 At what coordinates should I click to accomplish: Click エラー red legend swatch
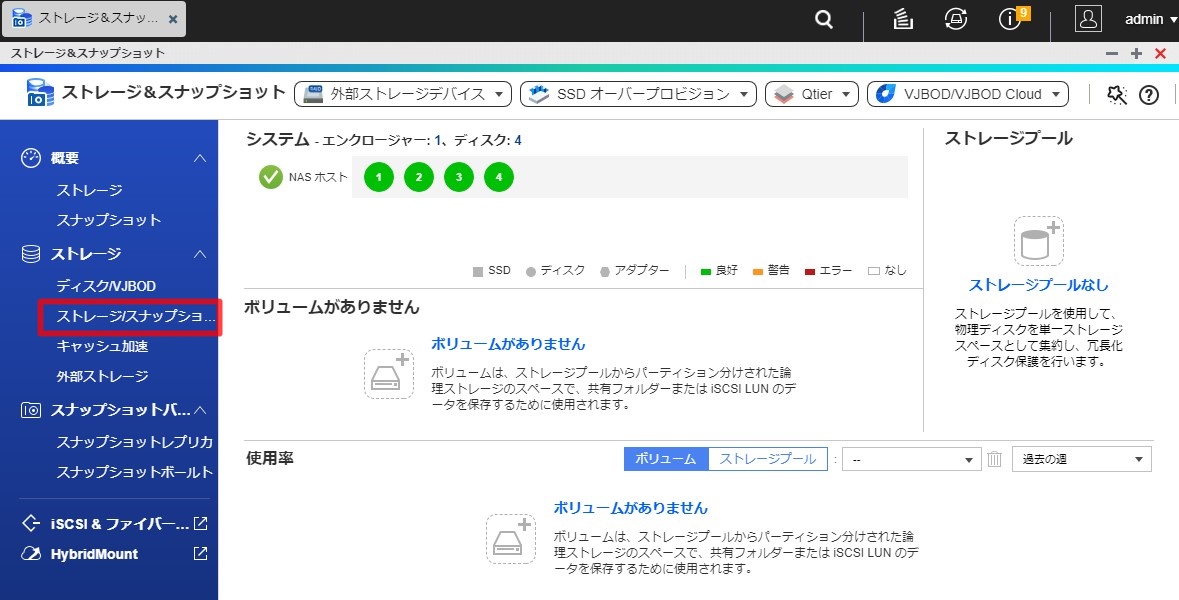pos(810,271)
